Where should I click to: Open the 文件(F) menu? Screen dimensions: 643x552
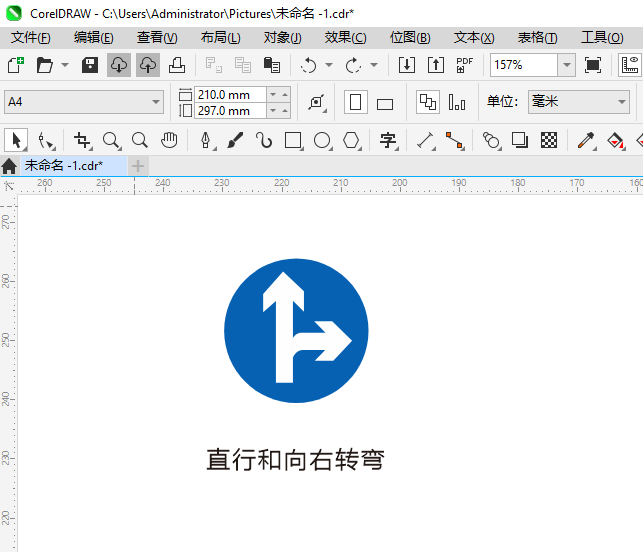point(31,38)
